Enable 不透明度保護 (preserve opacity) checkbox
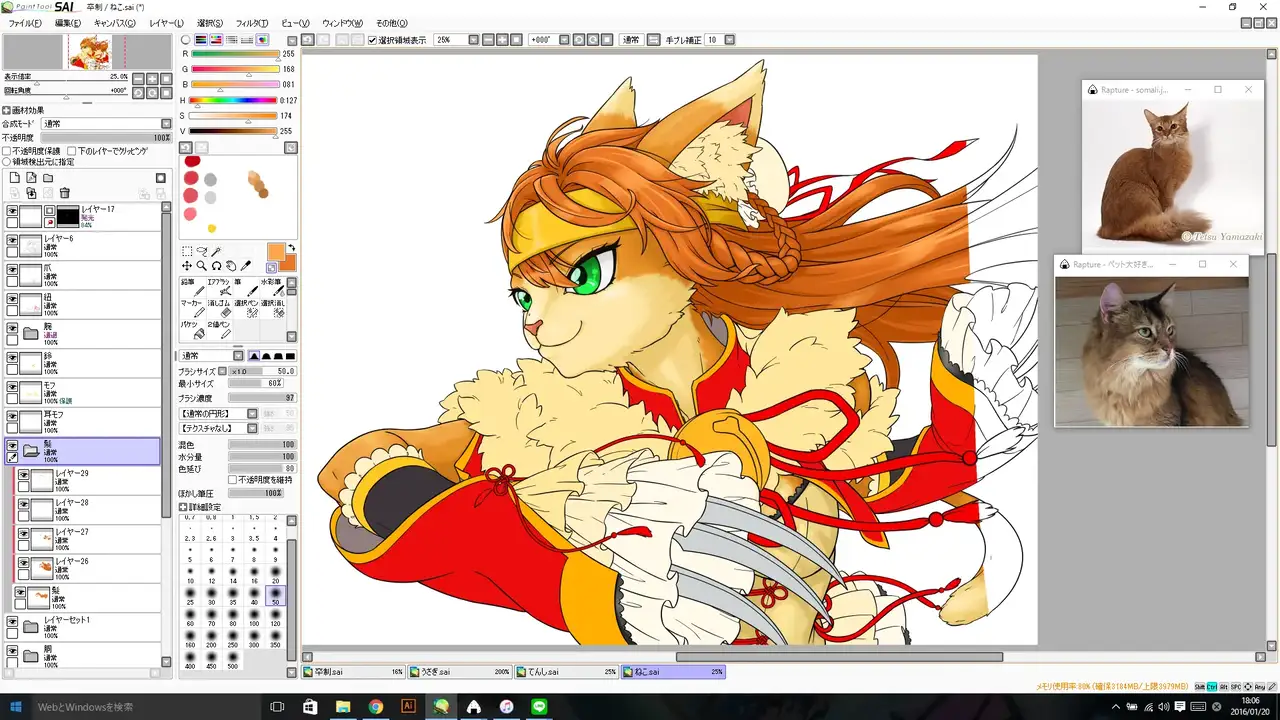This screenshot has width=1280, height=720. coord(7,151)
